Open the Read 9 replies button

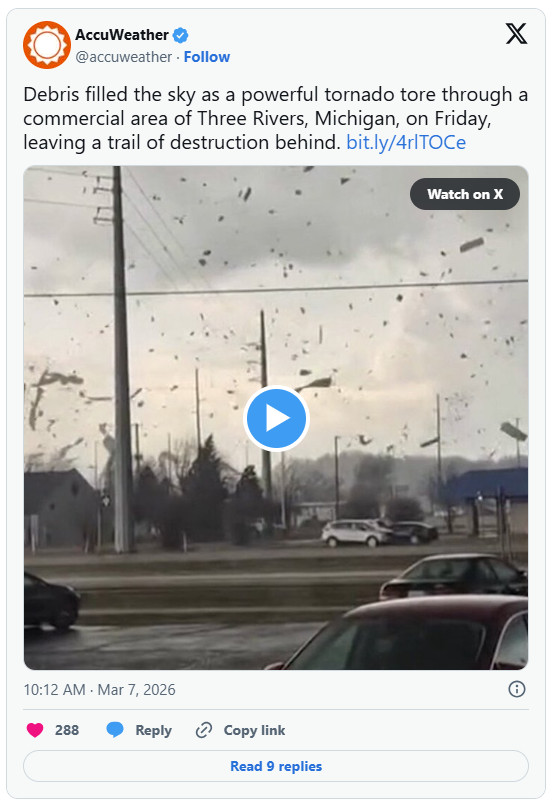(x=276, y=766)
